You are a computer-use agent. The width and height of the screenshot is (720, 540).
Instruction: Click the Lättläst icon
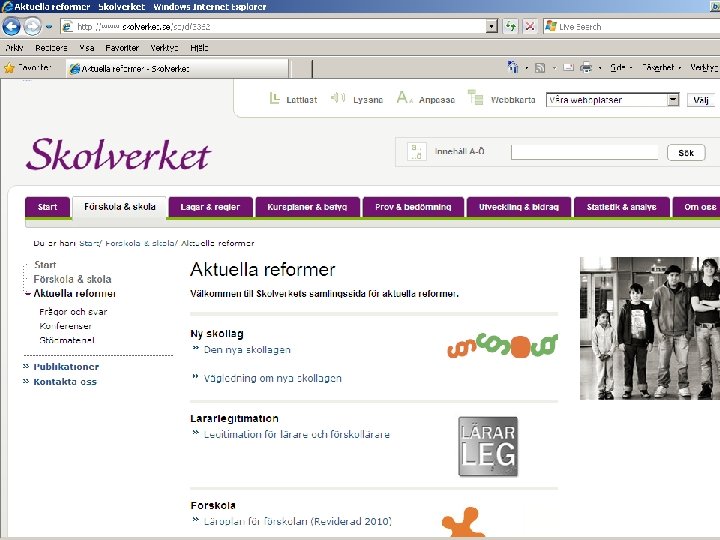274,98
